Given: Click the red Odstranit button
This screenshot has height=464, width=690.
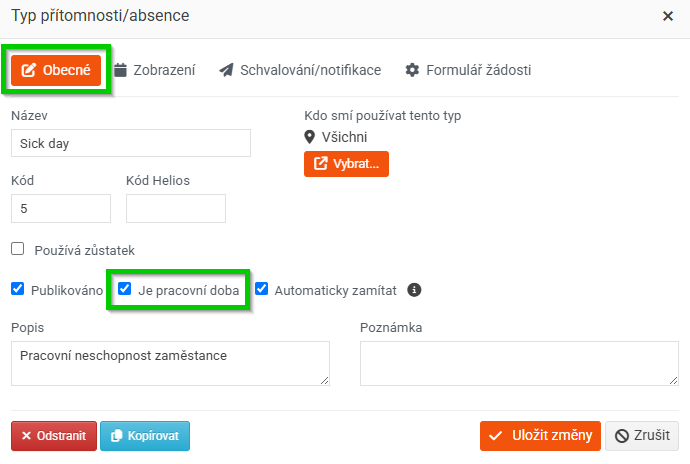Looking at the screenshot, I should 54,436.
